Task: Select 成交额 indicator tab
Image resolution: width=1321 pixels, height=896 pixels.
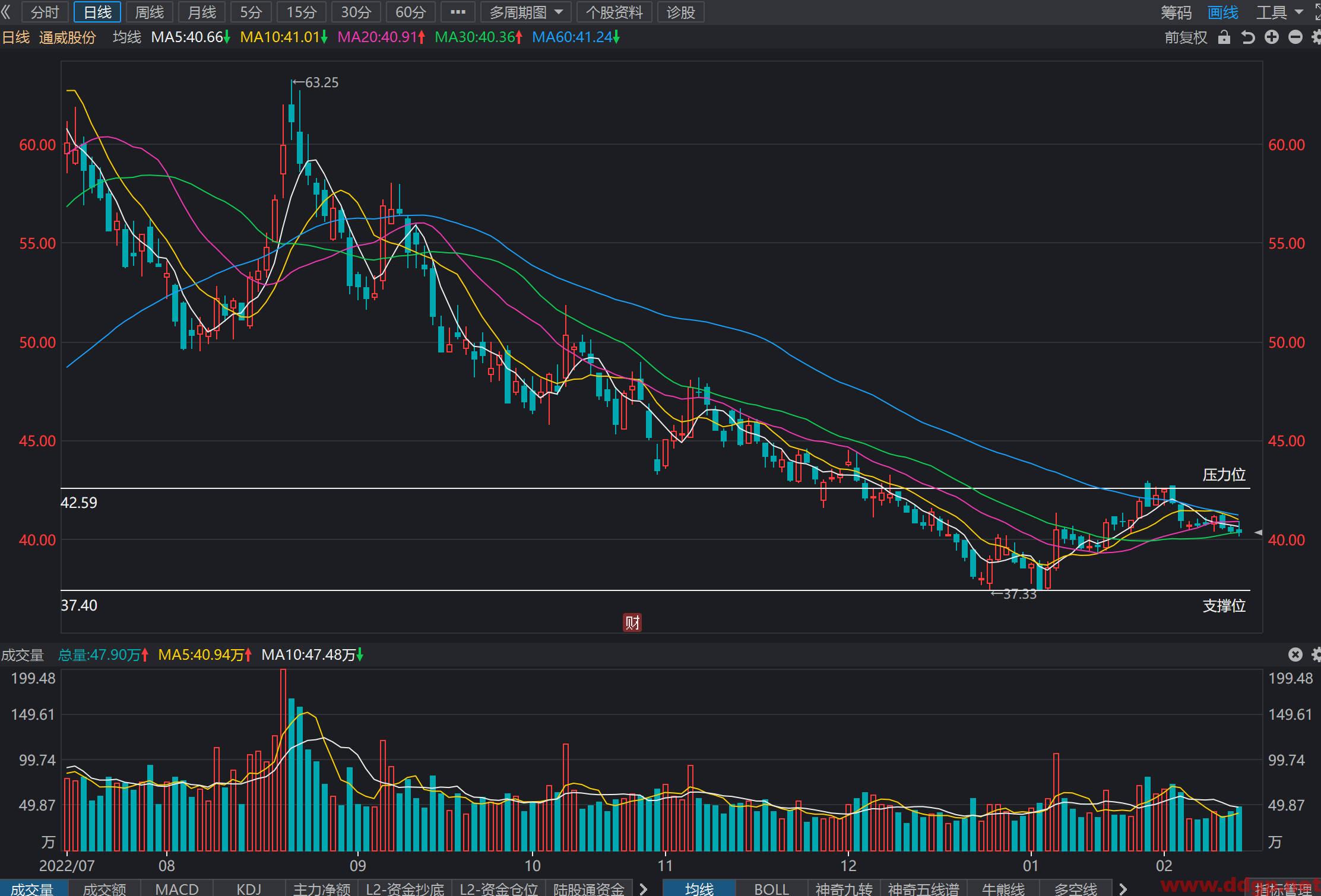Action: 104,889
